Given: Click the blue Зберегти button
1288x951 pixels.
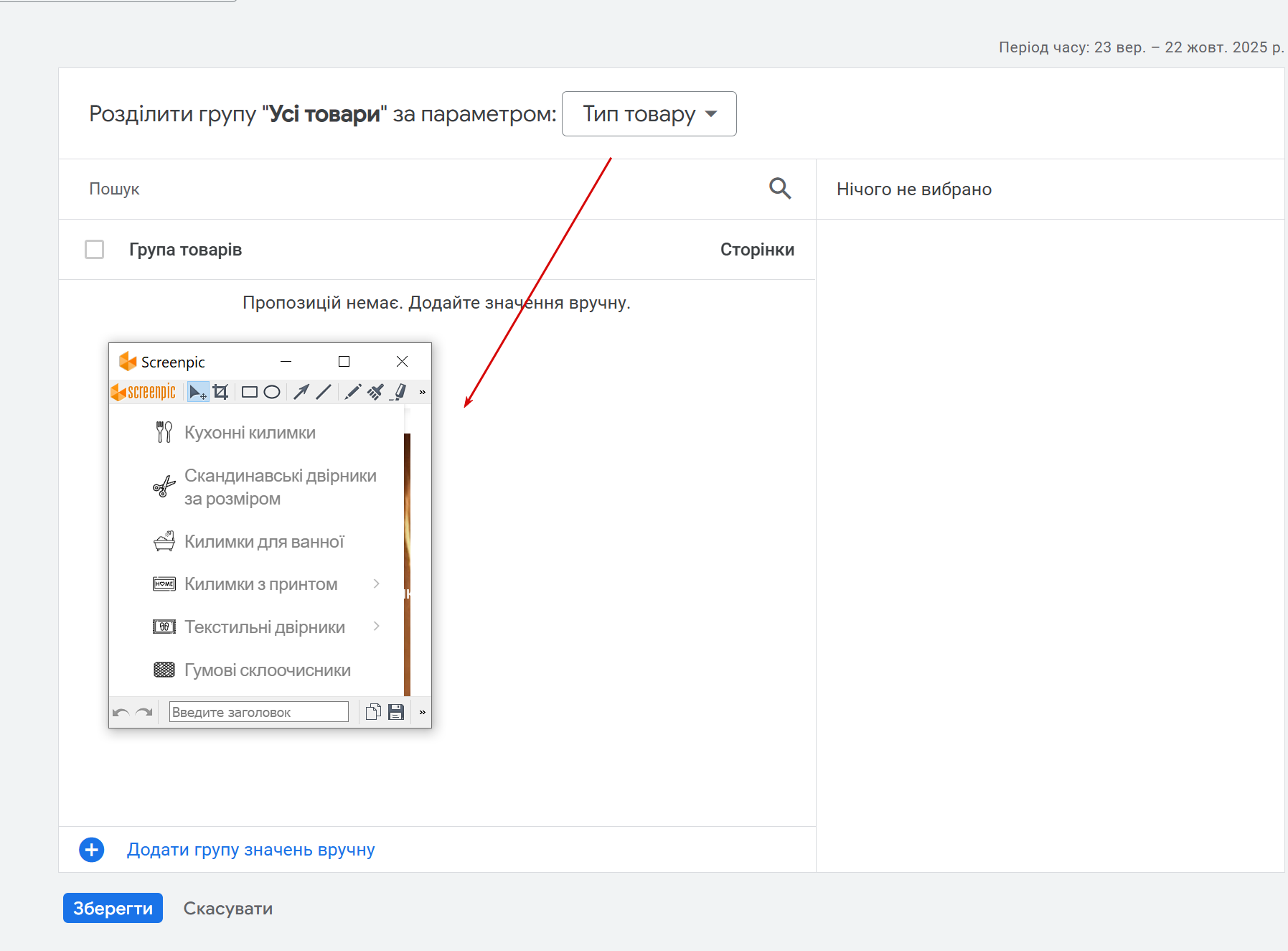Looking at the screenshot, I should coord(113,908).
